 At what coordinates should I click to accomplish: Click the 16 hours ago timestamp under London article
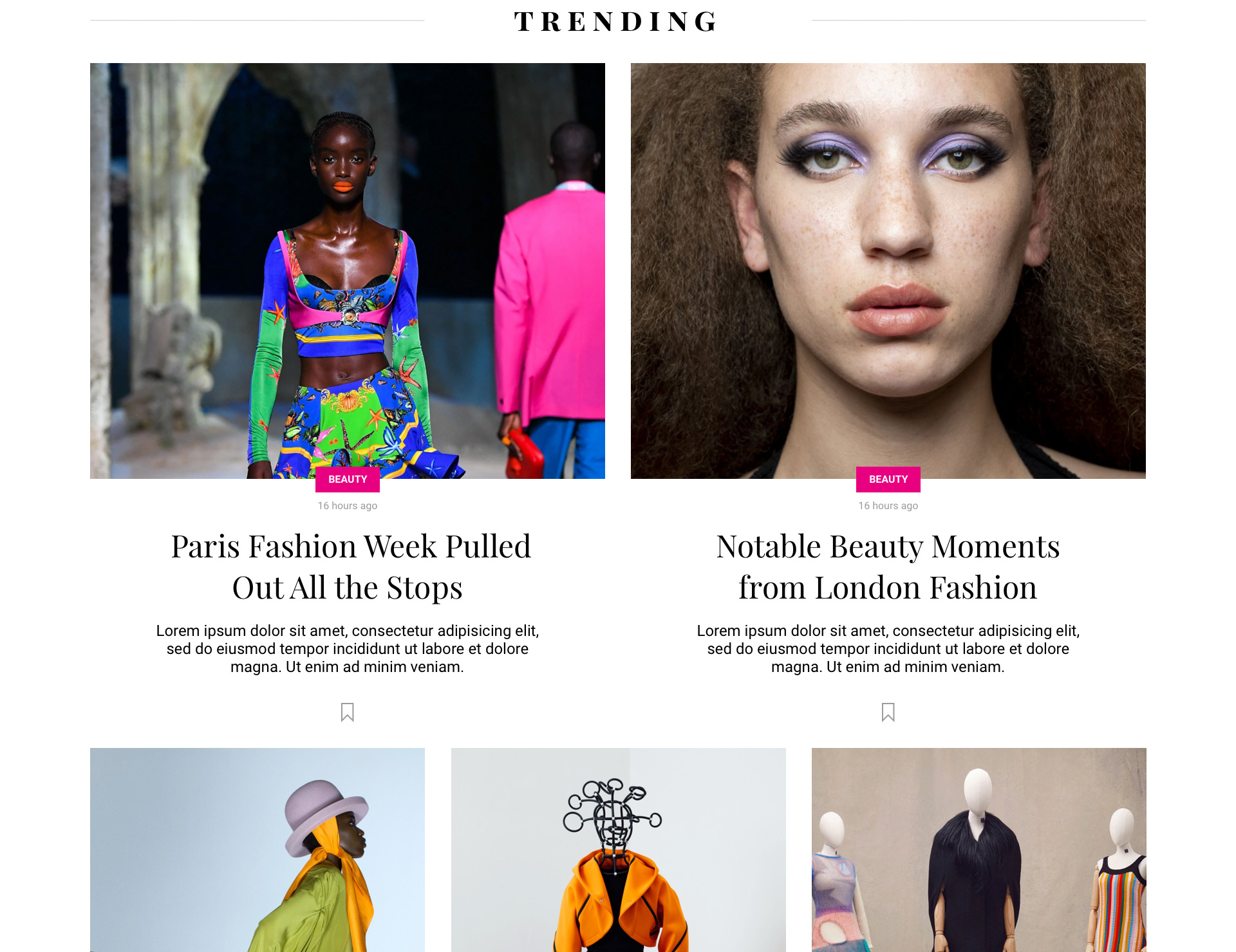[888, 506]
